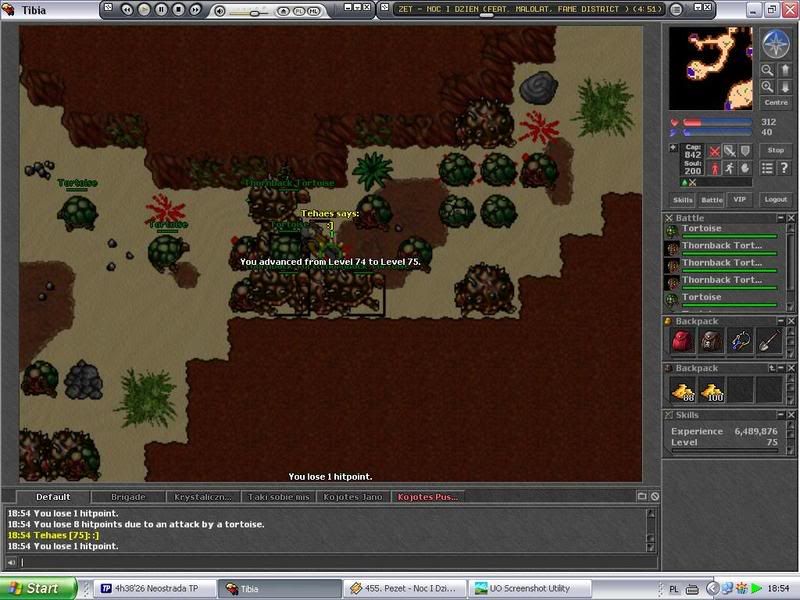Screen dimensions: 800x600
Task: Attack first Tortoise in Battle list
Action: 722,231
